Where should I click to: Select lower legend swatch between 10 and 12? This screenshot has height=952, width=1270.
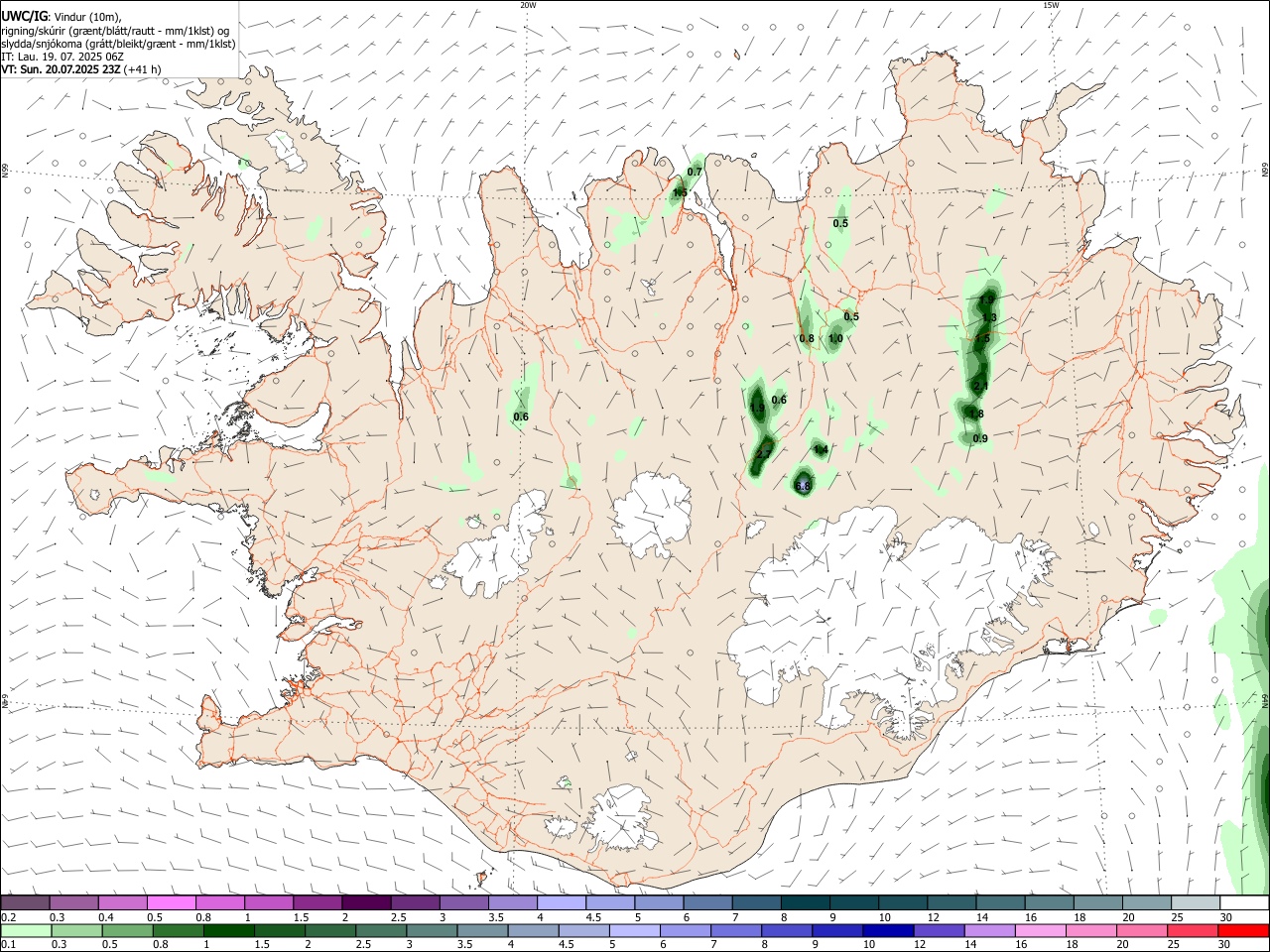tap(886, 931)
